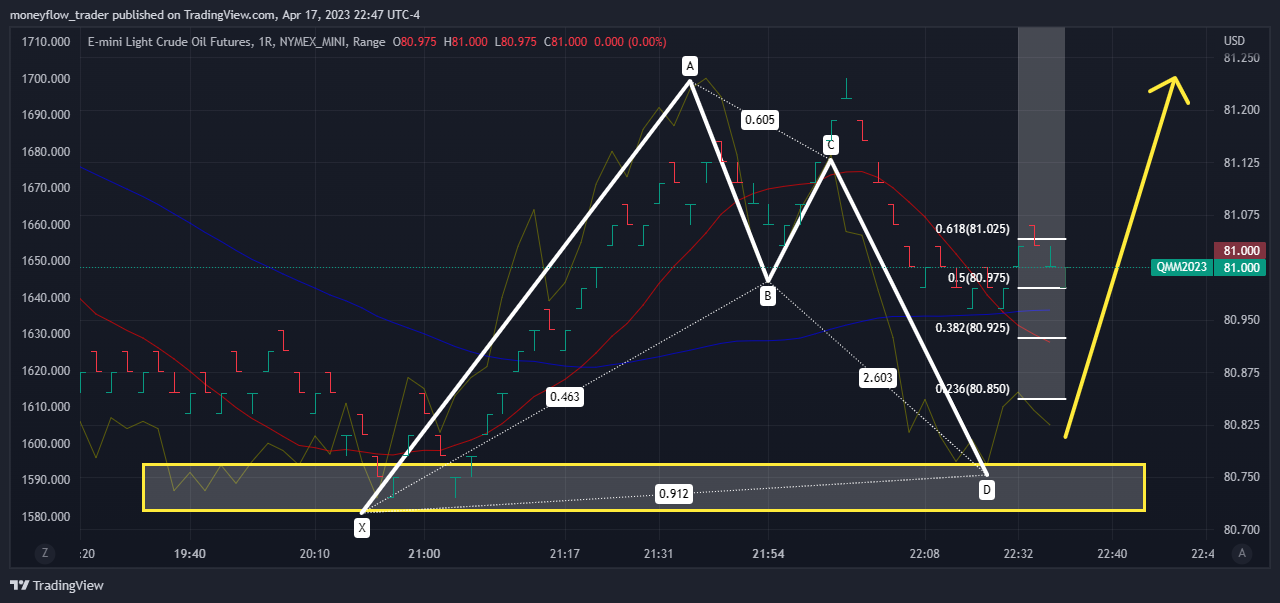Click the red 81.000 last price label
The height and width of the screenshot is (603, 1280).
coord(1241,250)
